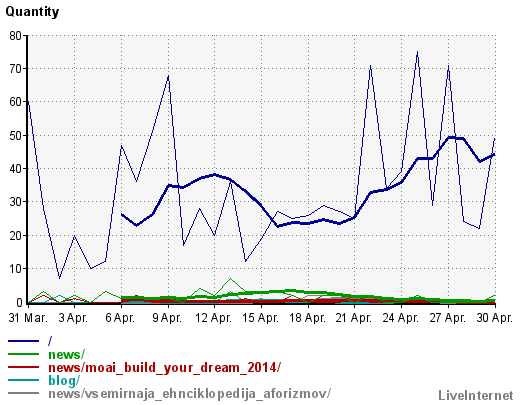
Task: Click the blue line swatch for "/"
Action: pos(23,341)
